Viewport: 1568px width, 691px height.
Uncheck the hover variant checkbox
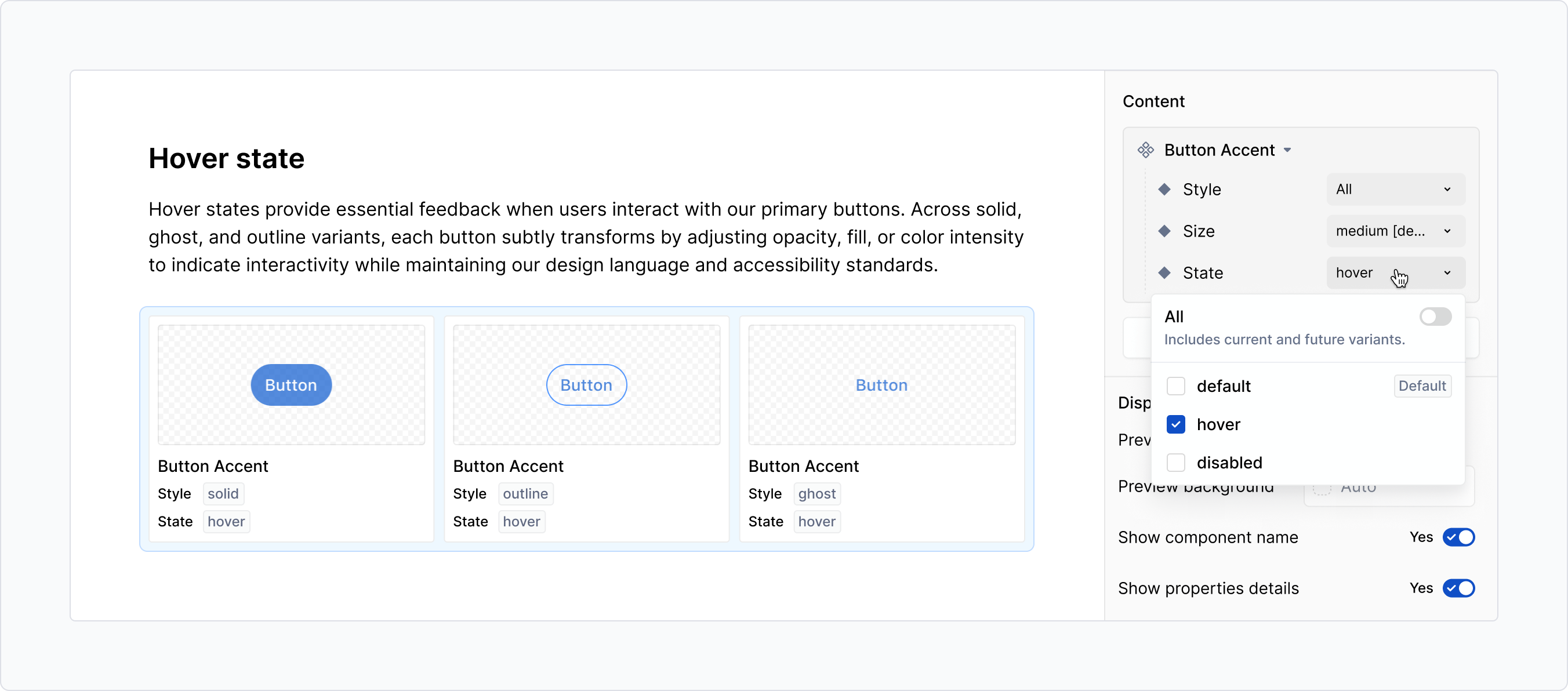click(1176, 424)
